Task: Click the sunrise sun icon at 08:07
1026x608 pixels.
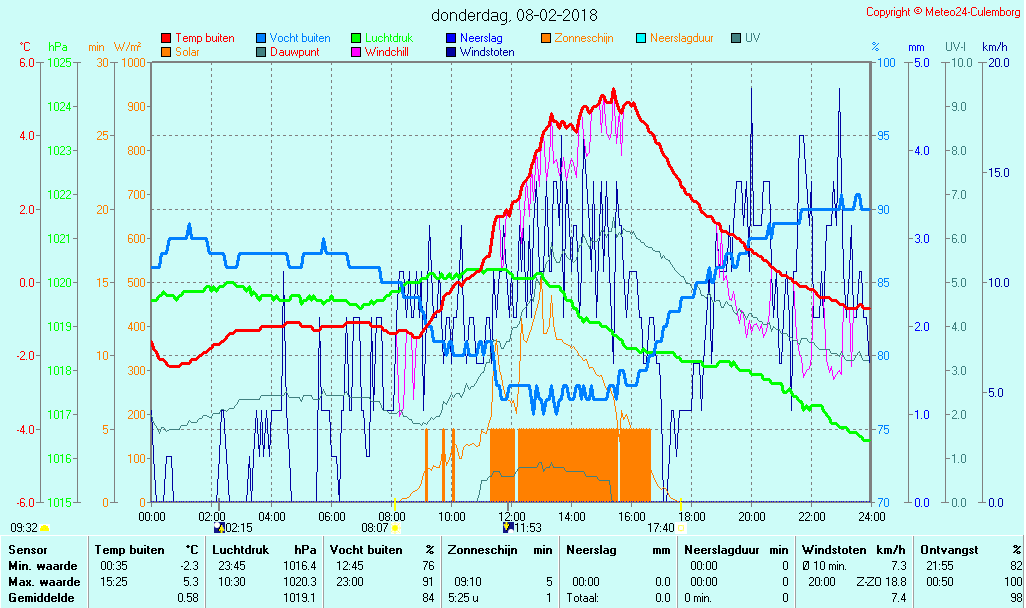Action: (395, 527)
